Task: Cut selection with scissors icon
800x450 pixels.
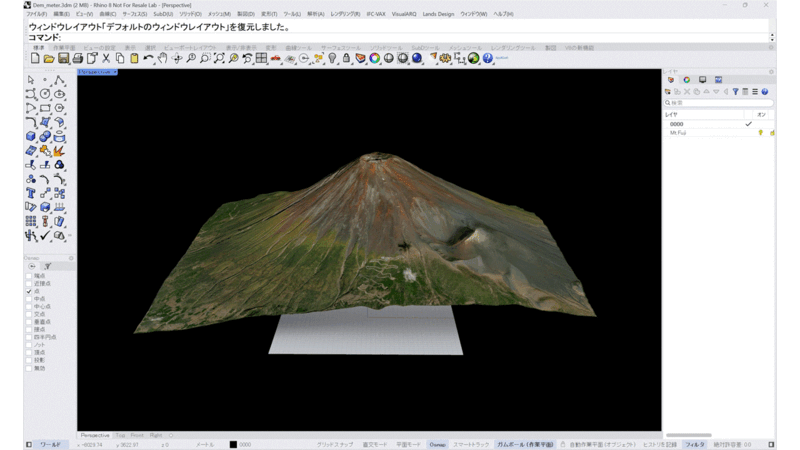Action: [x=106, y=59]
